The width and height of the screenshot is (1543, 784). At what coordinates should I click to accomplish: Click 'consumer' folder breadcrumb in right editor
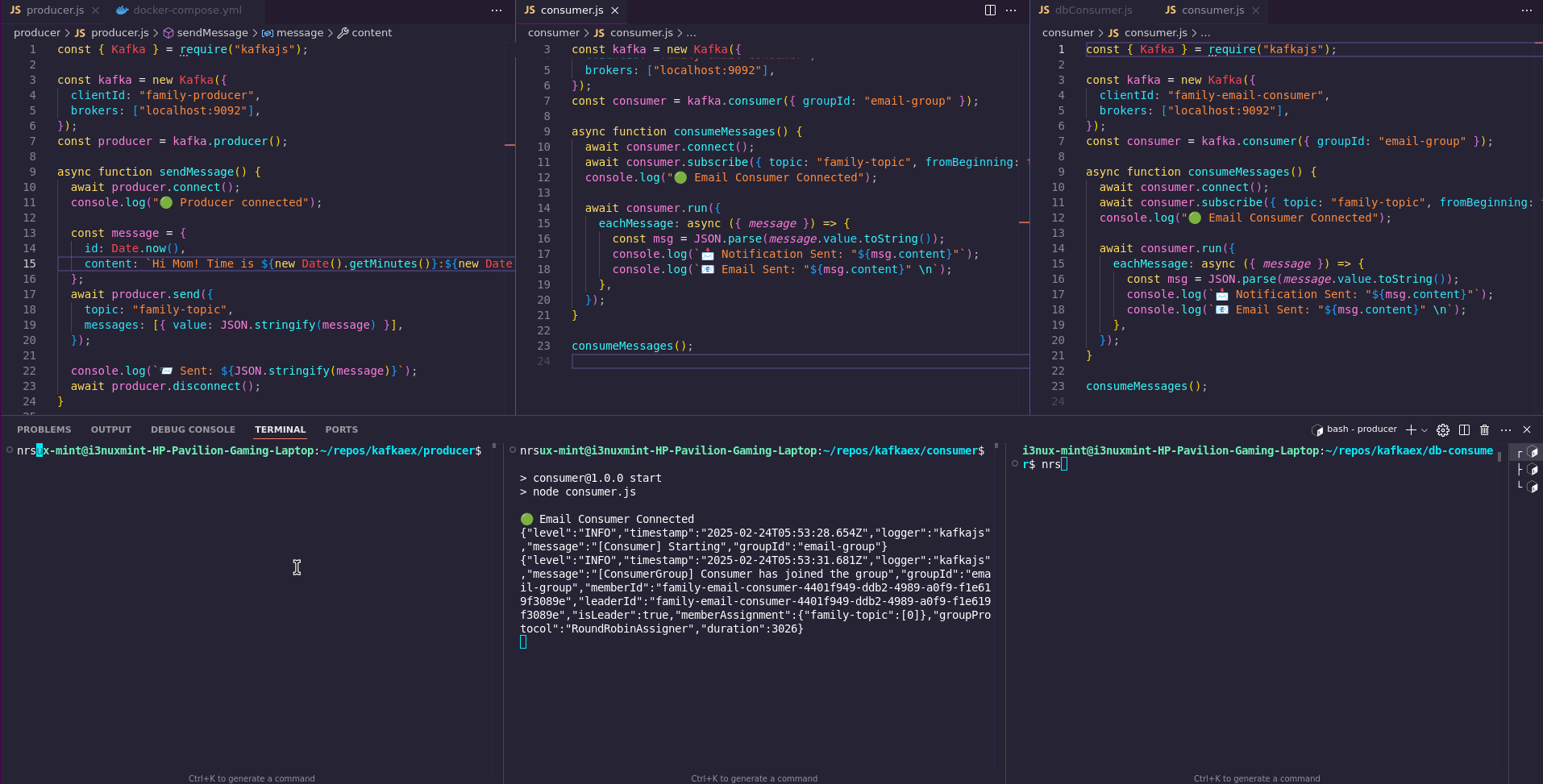click(1068, 33)
